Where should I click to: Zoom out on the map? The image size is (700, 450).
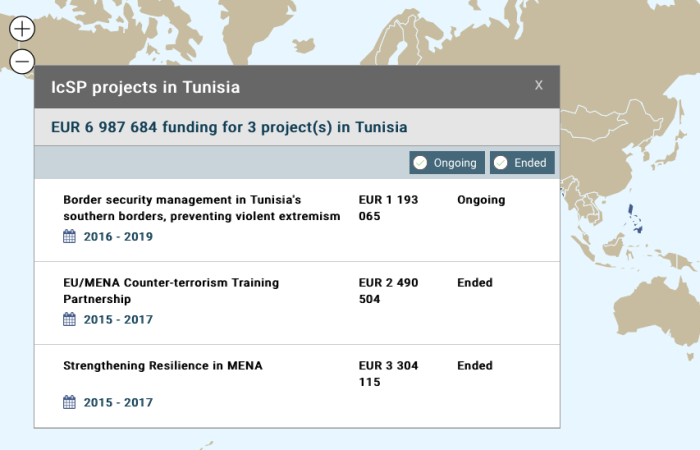coord(22,62)
